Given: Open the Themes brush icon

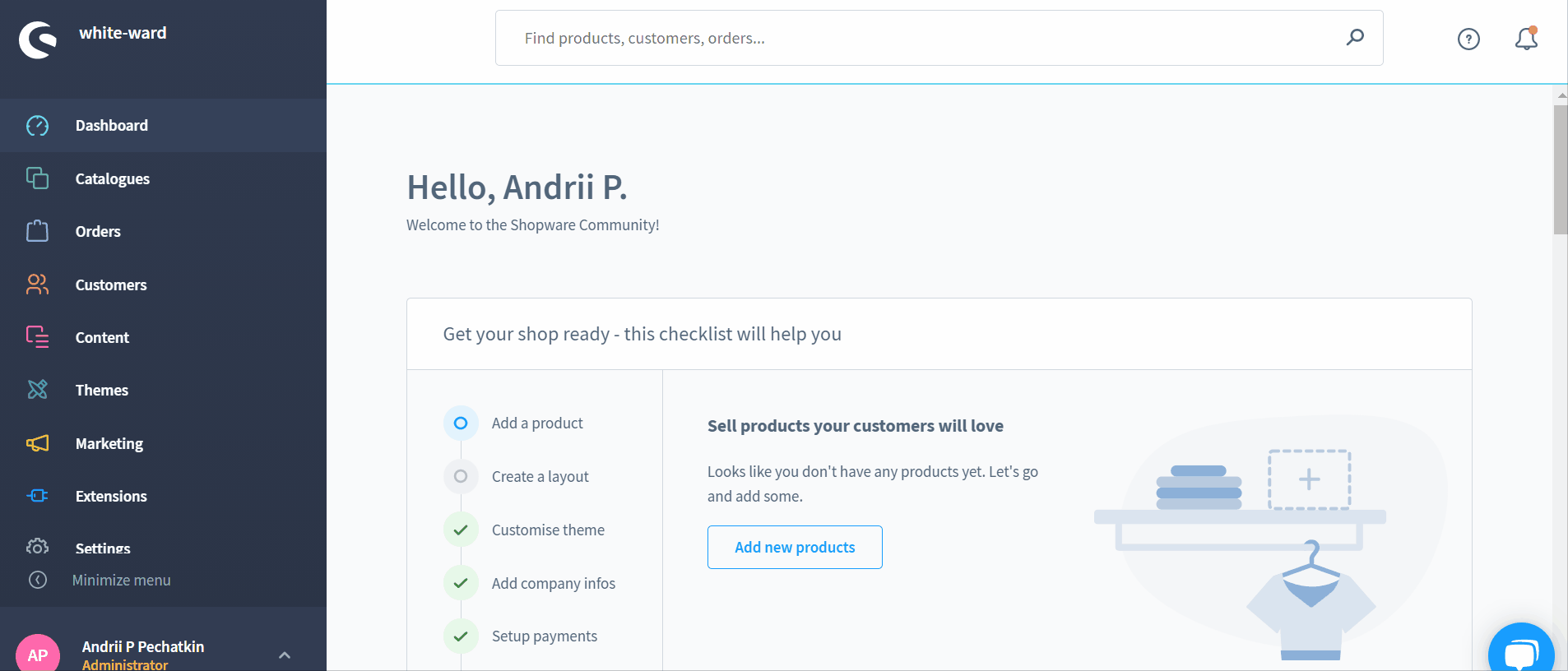Looking at the screenshot, I should [x=37, y=390].
